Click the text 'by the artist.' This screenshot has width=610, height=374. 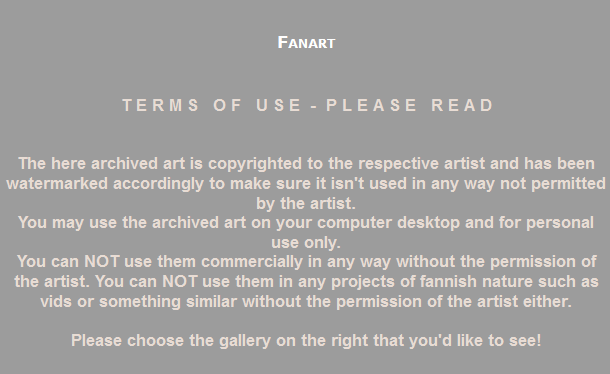click(306, 204)
